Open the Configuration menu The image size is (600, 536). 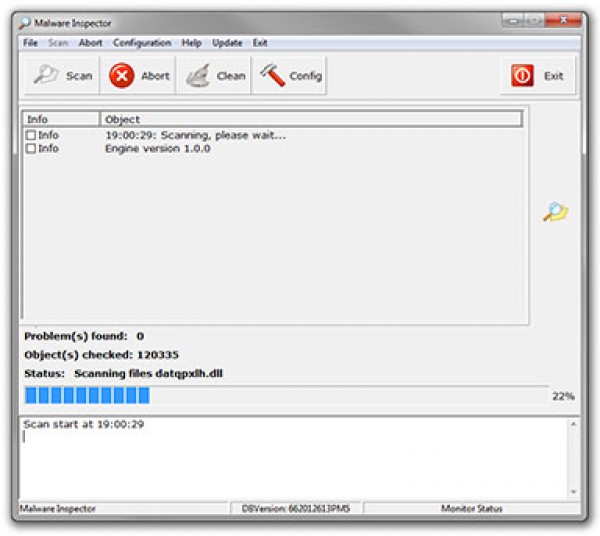[142, 43]
